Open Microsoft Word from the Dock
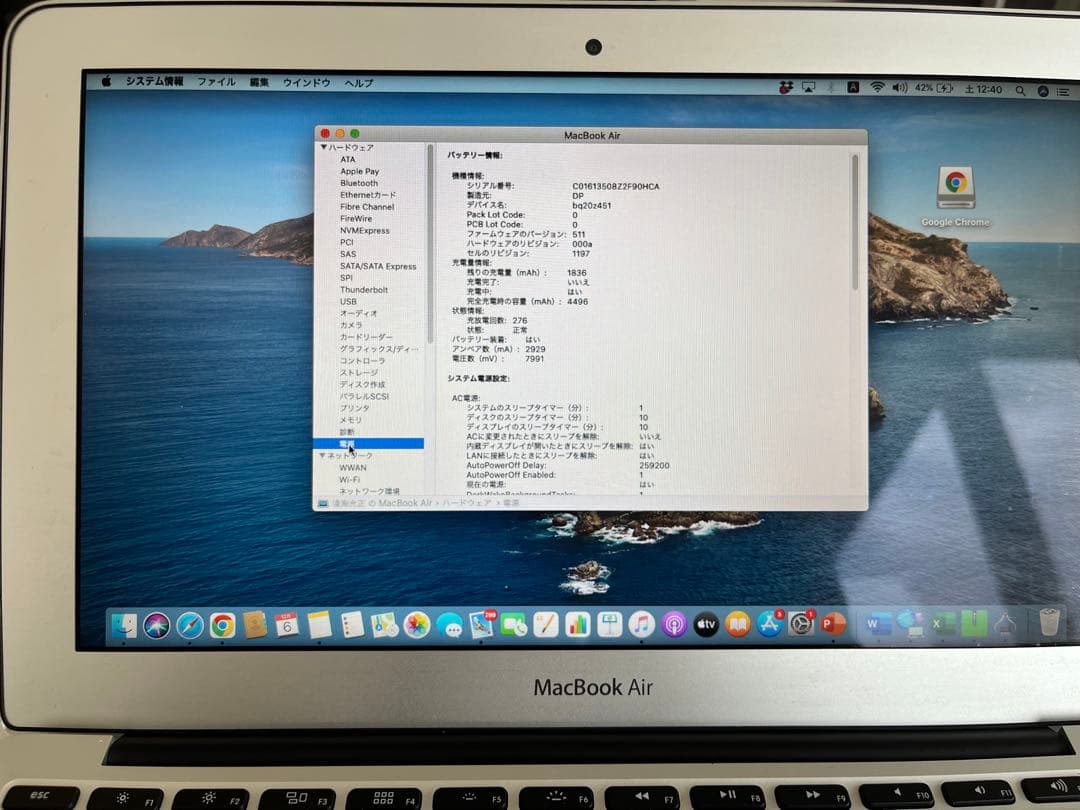Viewport: 1080px width, 810px height. pyautogui.click(x=877, y=623)
